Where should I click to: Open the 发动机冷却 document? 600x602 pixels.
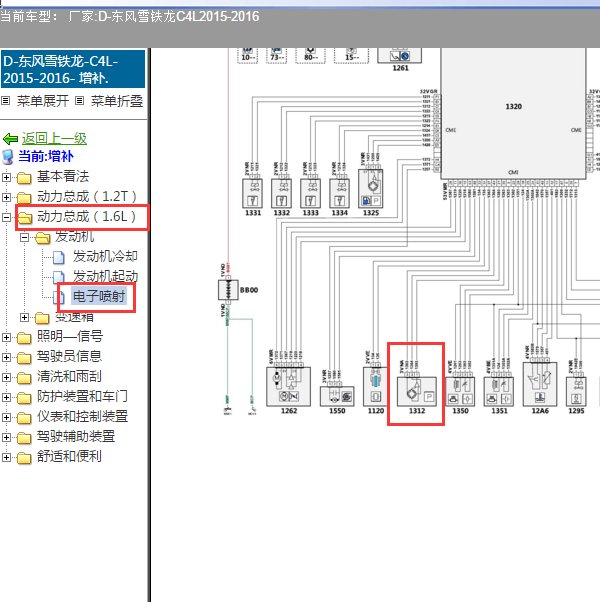pos(105,256)
